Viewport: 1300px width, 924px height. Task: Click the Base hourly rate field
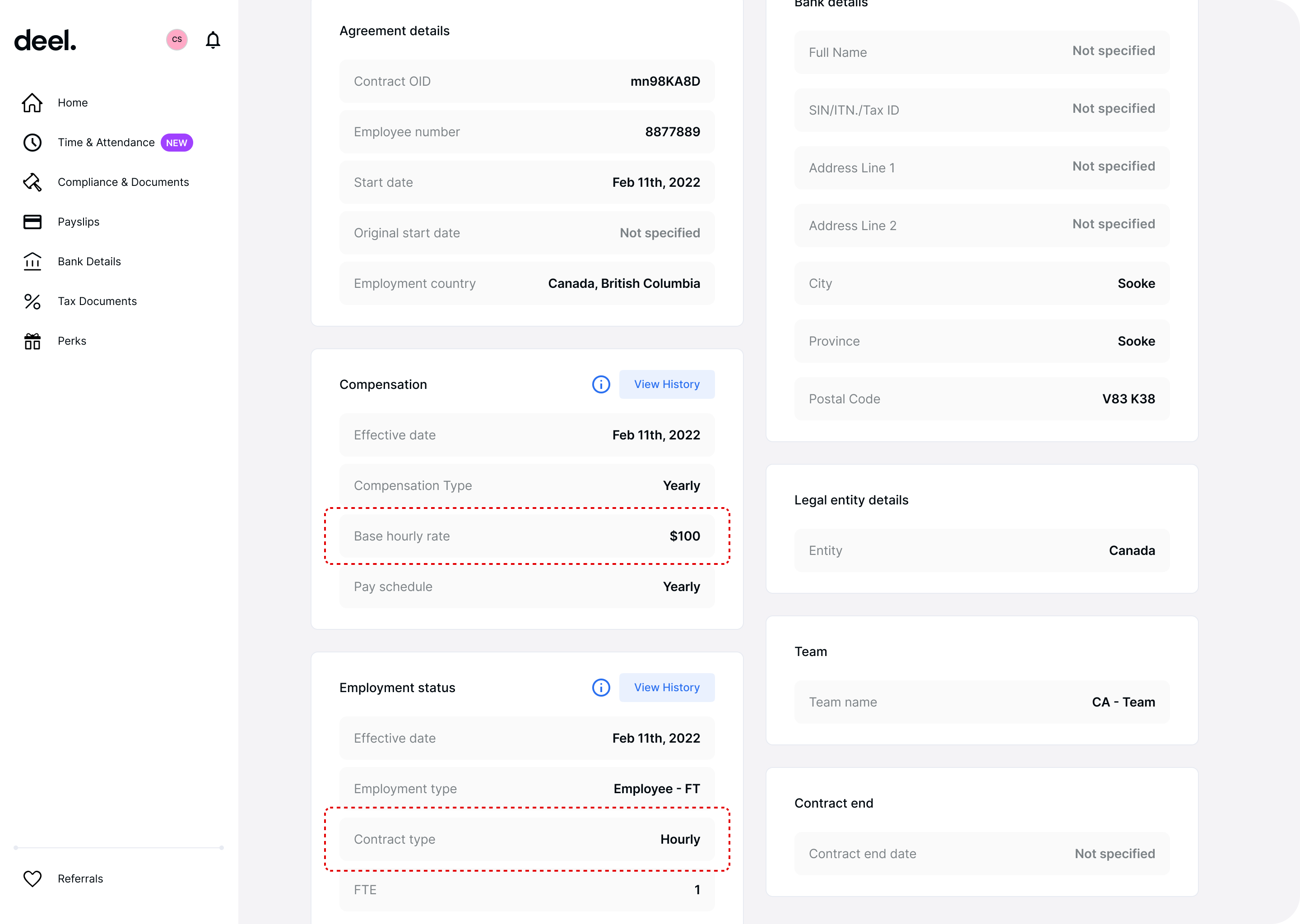526,536
